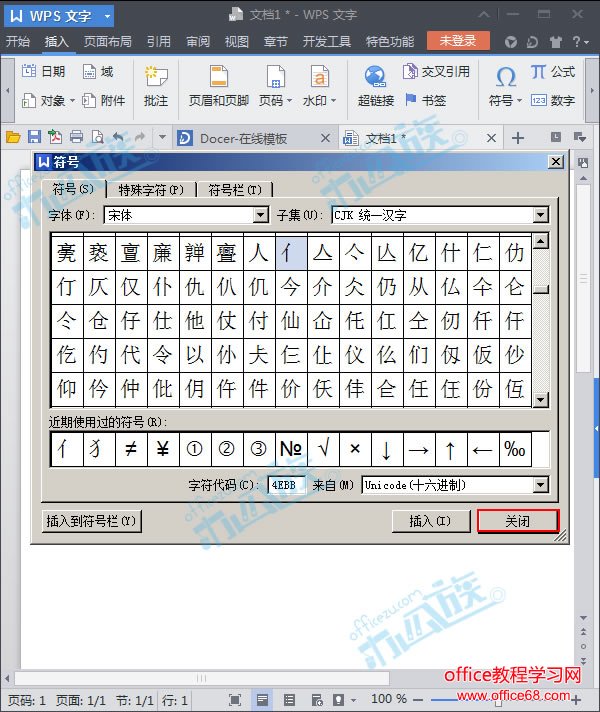The image size is (600, 712).
Task: Add a new document tab with plus
Action: (518, 138)
